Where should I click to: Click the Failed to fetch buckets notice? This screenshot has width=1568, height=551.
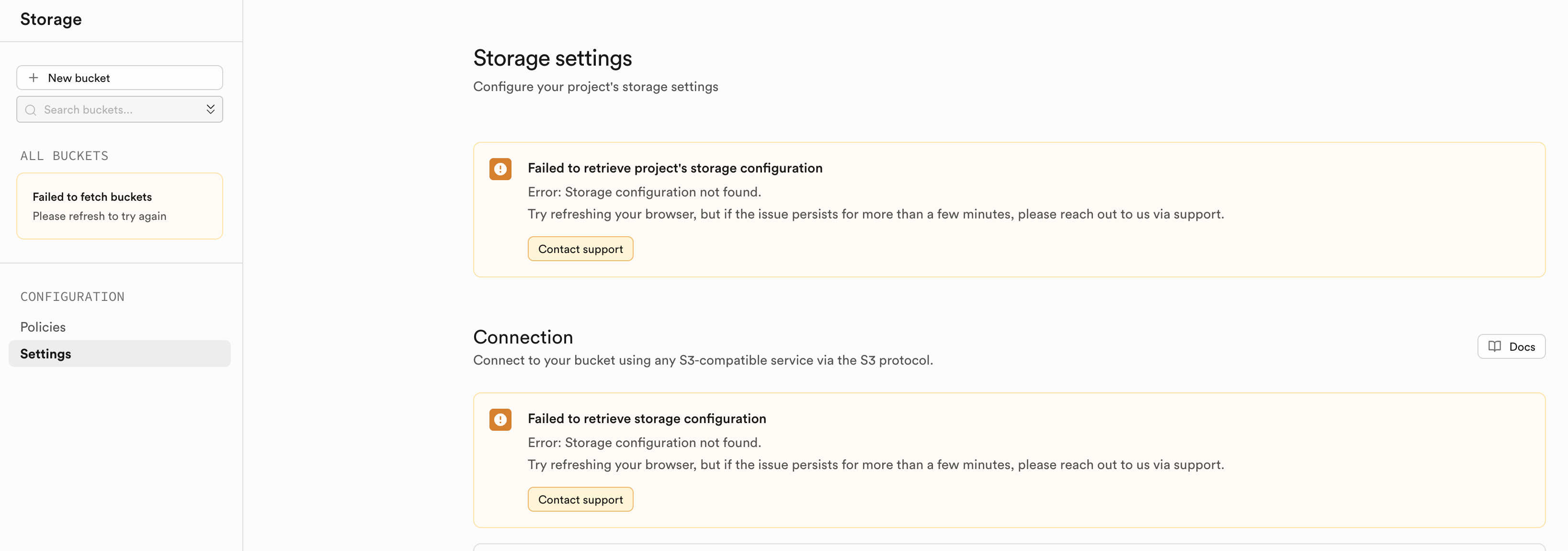pos(119,206)
